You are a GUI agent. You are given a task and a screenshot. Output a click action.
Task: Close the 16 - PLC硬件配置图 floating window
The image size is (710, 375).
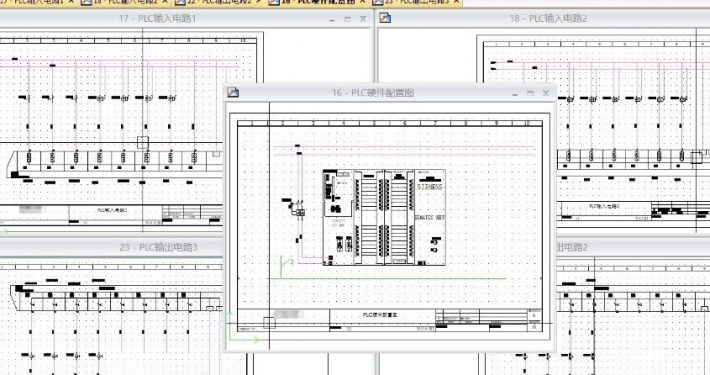pos(546,93)
